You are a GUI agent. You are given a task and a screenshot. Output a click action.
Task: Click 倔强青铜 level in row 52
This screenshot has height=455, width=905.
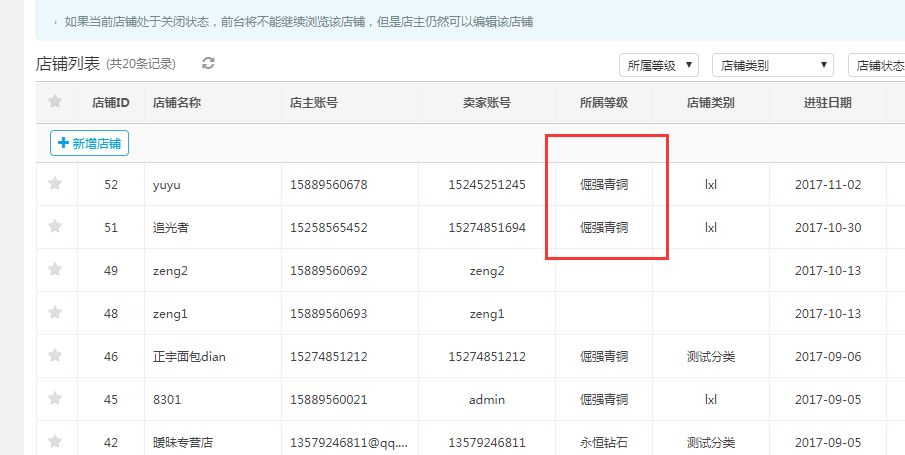click(x=604, y=185)
